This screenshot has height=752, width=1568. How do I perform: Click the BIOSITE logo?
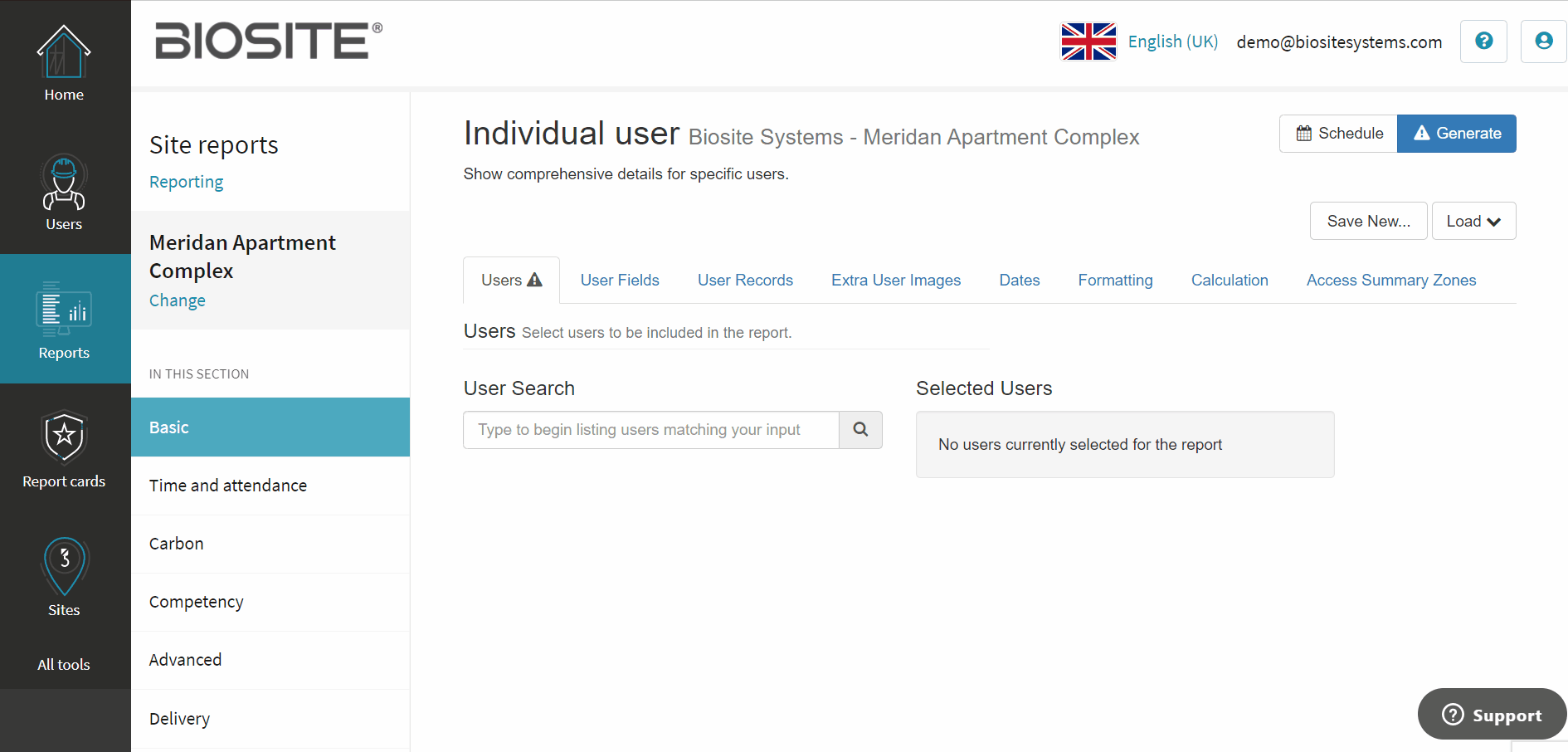(269, 41)
